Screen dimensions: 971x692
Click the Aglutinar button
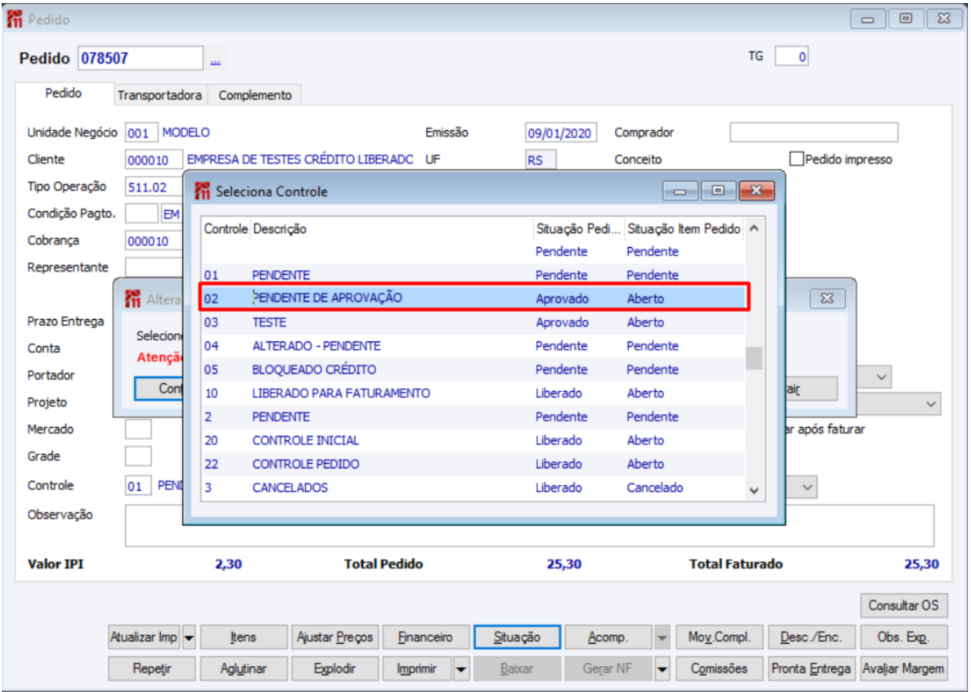click(x=243, y=669)
